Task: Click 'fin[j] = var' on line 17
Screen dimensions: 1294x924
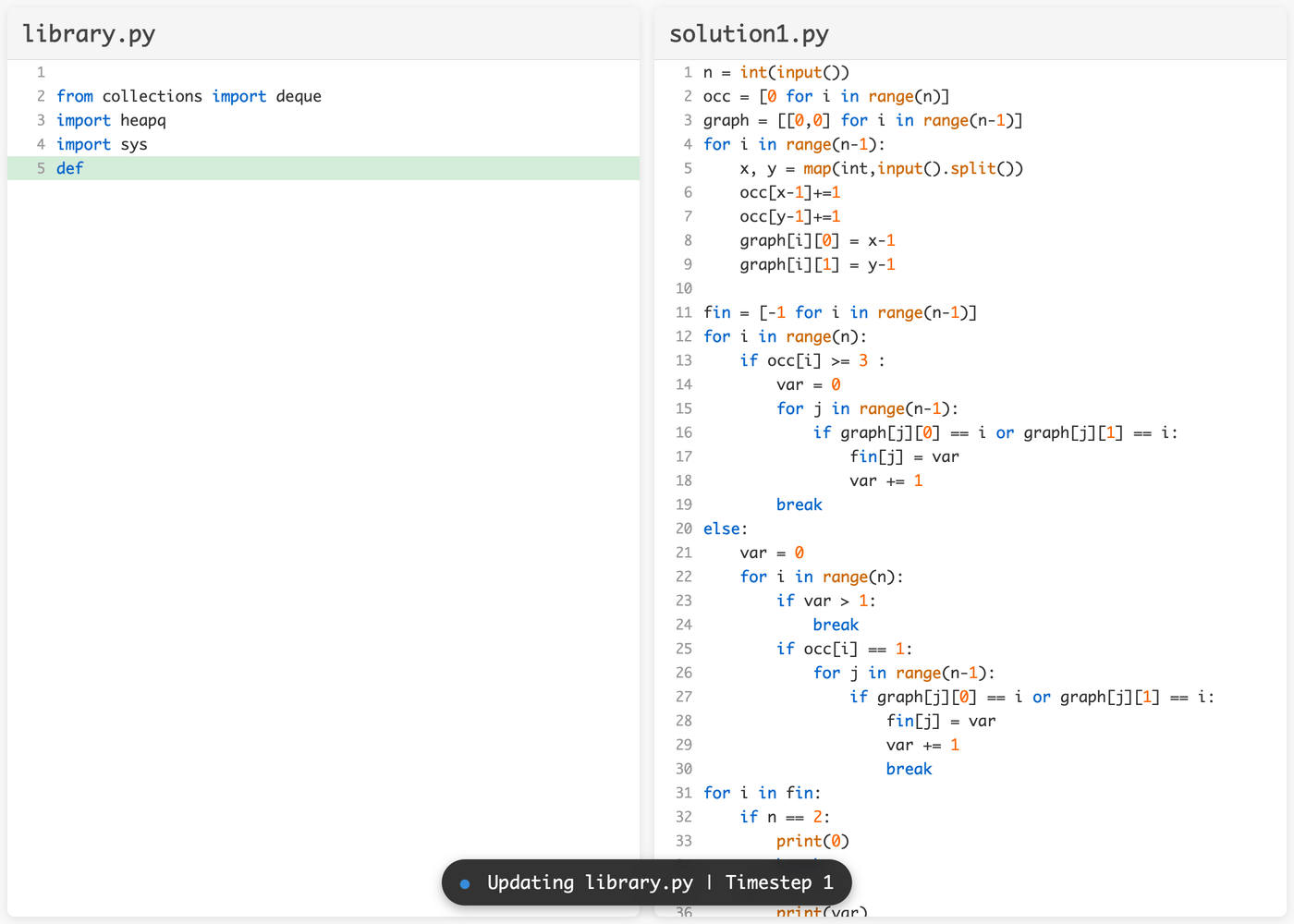Action: (905, 456)
